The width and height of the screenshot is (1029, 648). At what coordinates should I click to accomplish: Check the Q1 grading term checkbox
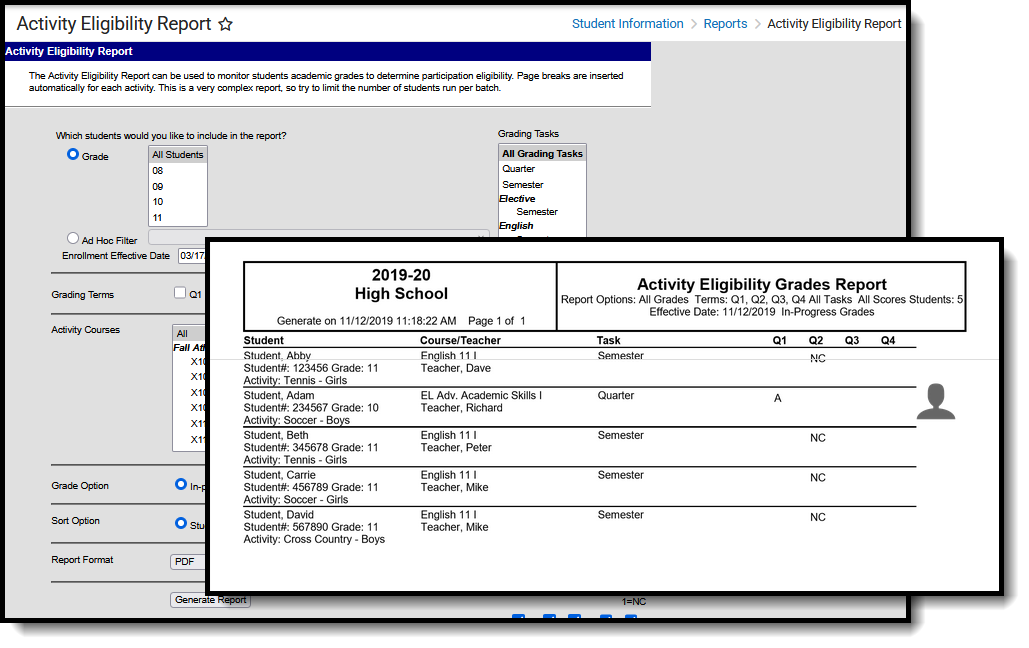180,293
